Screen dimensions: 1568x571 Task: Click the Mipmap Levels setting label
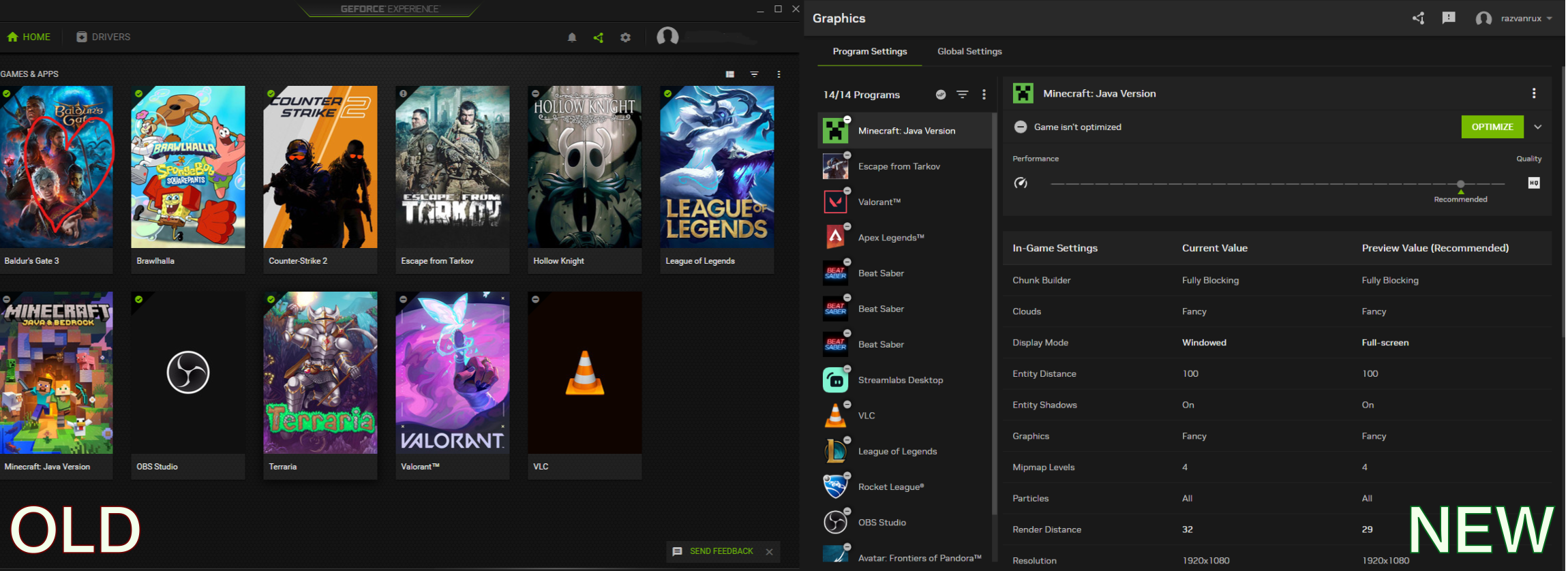(1044, 467)
